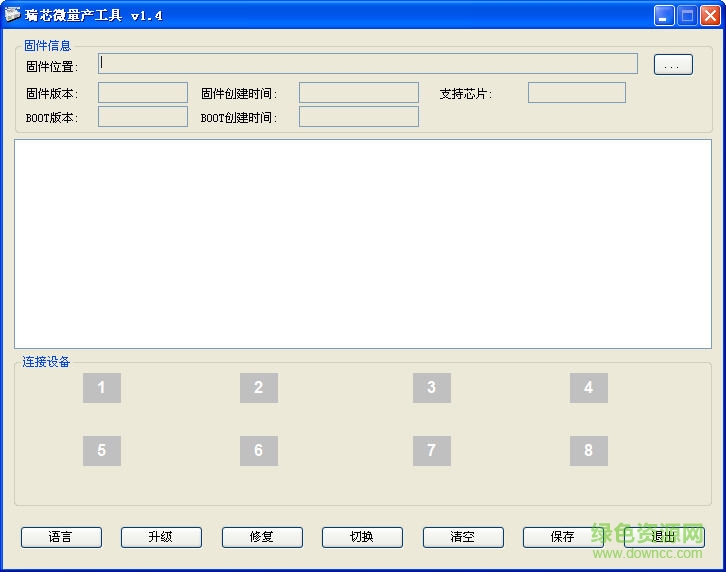Select device slot 4 indicator

coord(589,388)
